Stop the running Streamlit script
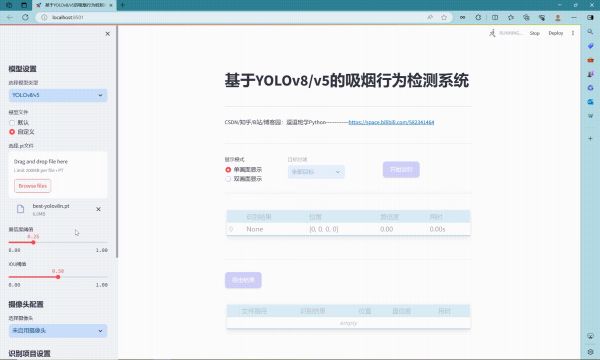The height and width of the screenshot is (360, 600). (535, 33)
